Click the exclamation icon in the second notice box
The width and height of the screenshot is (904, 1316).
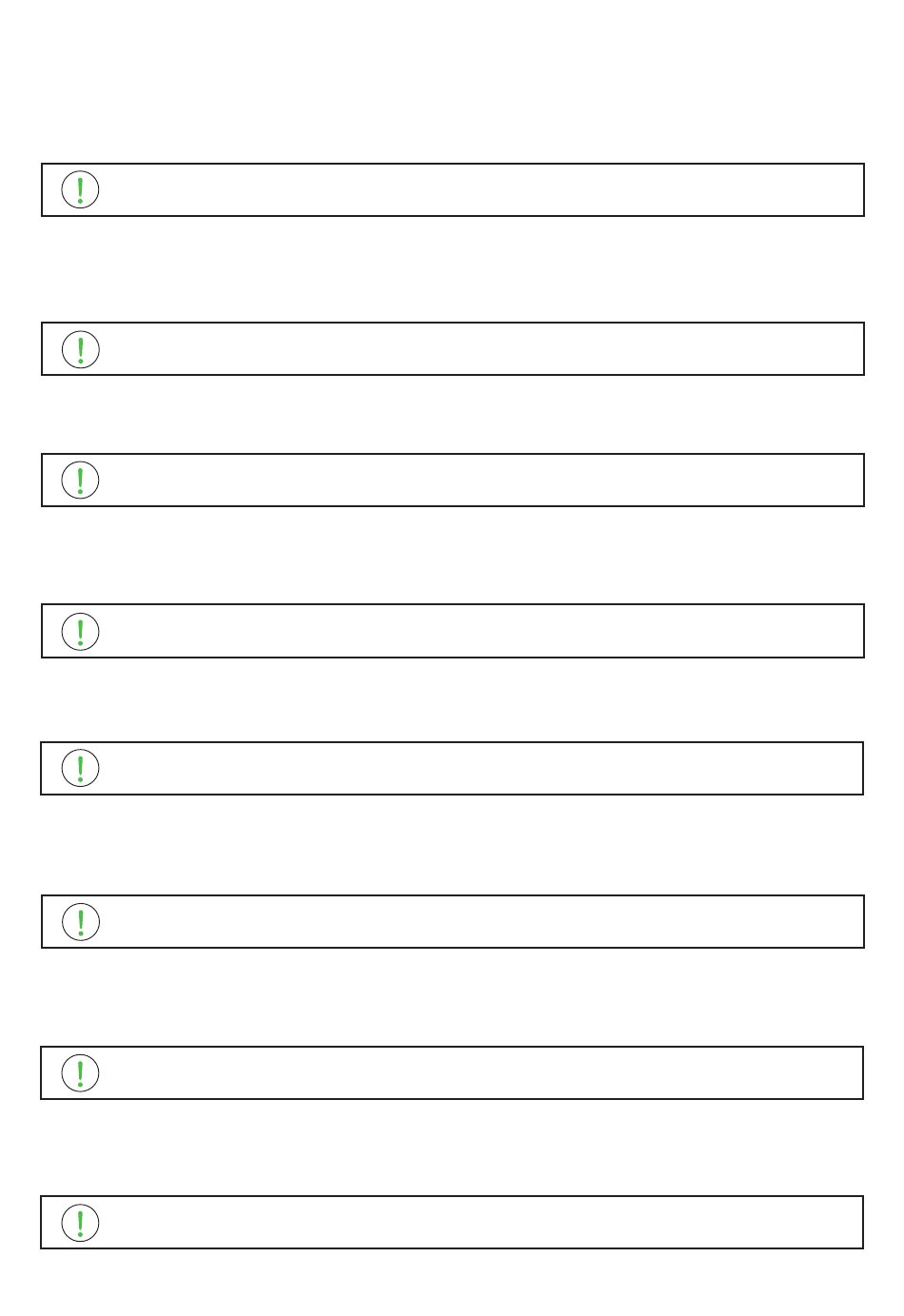pyautogui.click(x=80, y=349)
